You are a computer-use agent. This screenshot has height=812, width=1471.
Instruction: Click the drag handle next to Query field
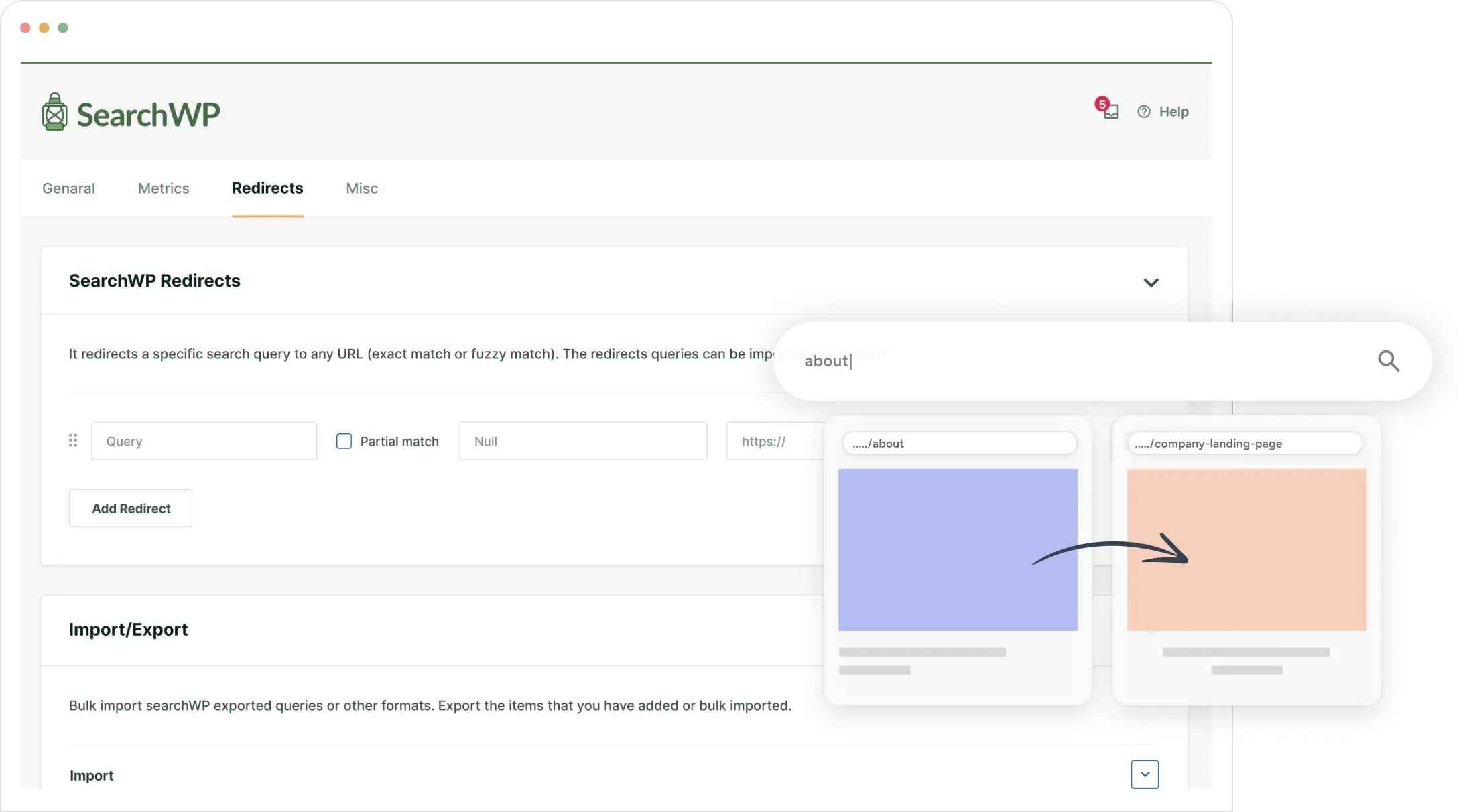(x=73, y=441)
